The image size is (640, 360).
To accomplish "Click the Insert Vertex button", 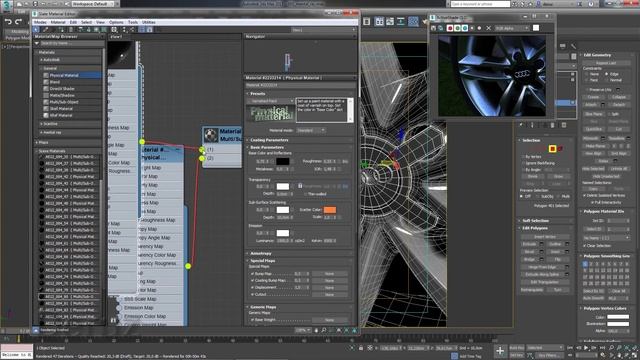I will [545, 237].
